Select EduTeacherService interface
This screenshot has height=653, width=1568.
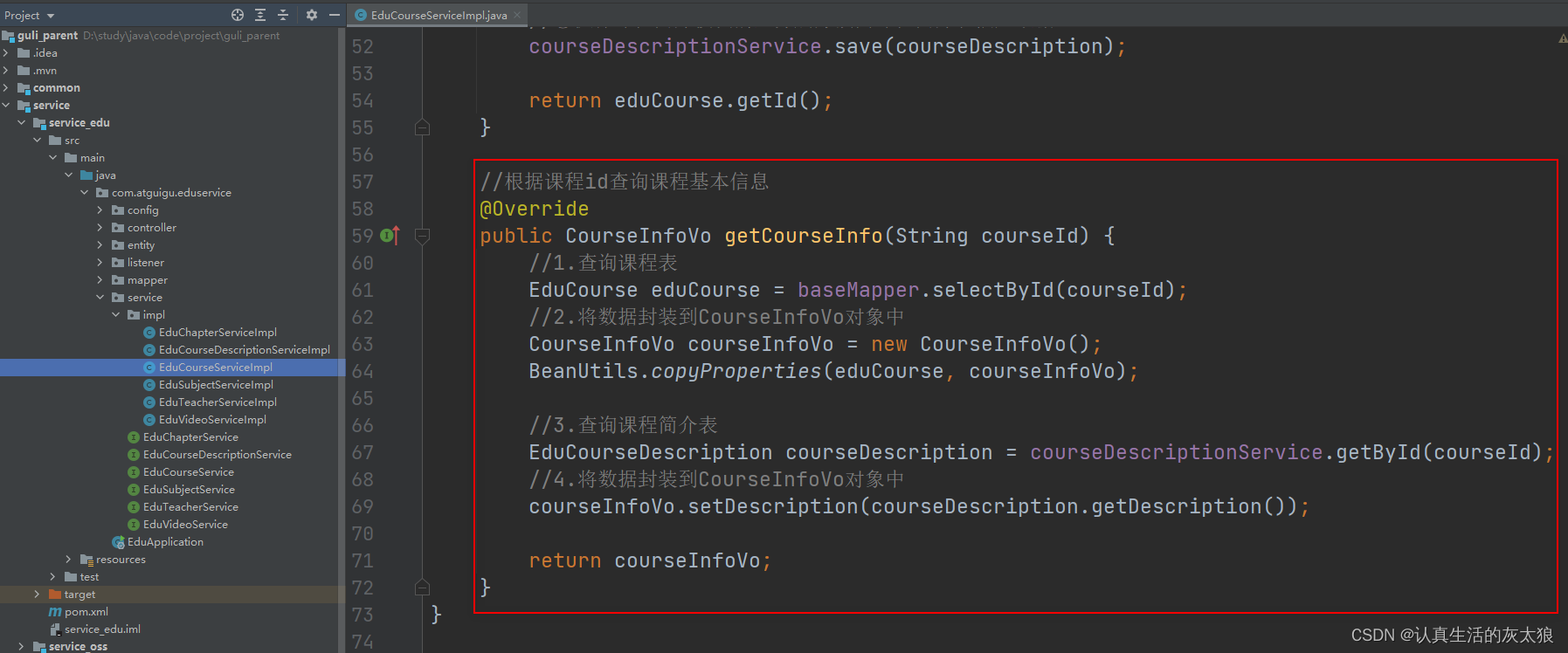pyautogui.click(x=190, y=507)
